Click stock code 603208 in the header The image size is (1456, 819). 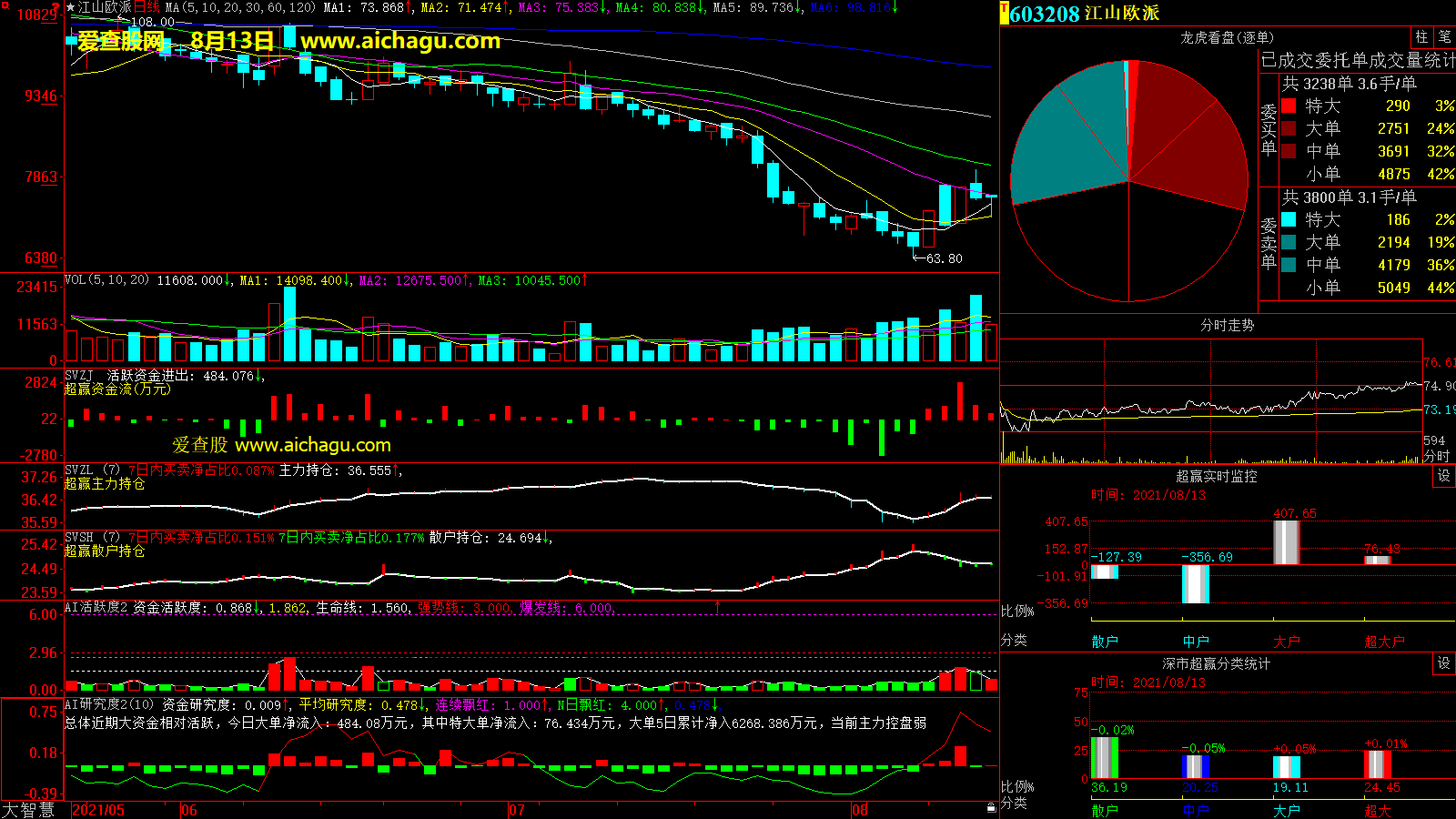click(x=1044, y=14)
